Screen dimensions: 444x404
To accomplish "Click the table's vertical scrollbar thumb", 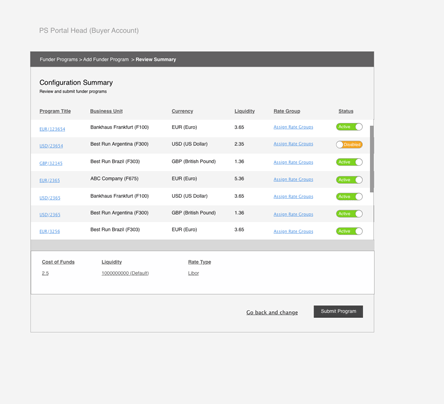I will 372,159.
